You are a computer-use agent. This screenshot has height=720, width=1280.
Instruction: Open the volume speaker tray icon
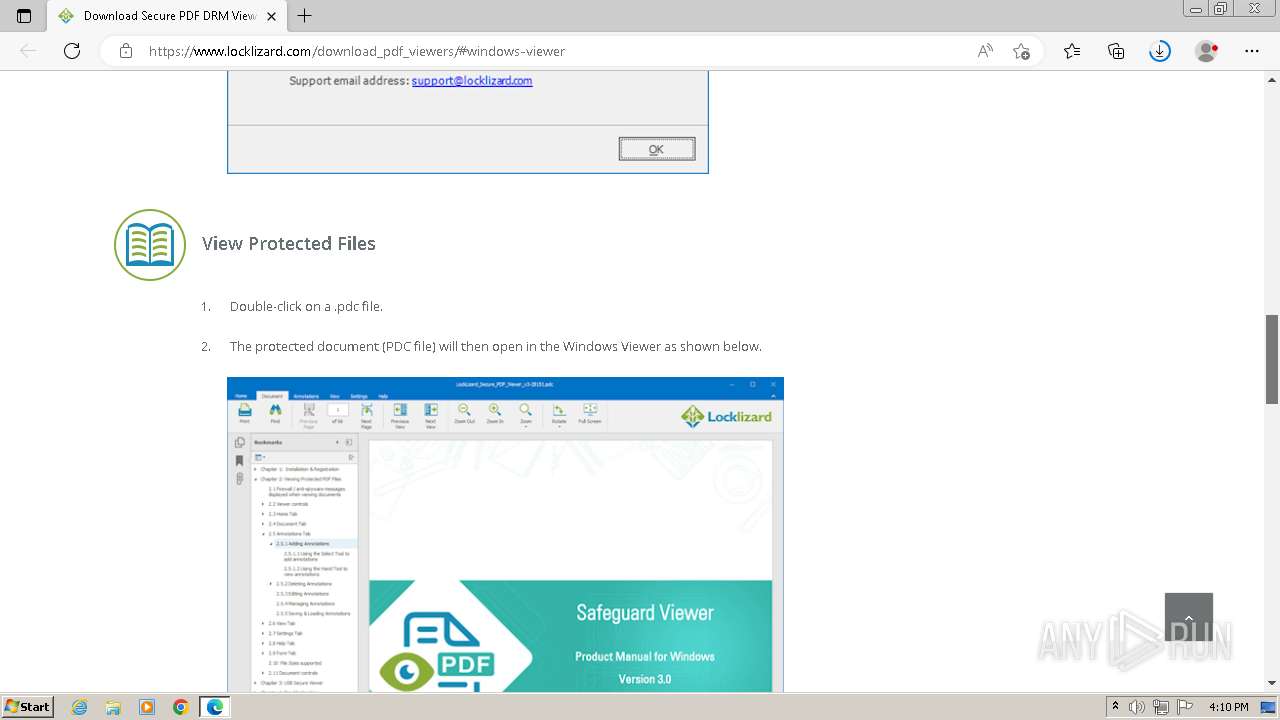click(x=1137, y=707)
